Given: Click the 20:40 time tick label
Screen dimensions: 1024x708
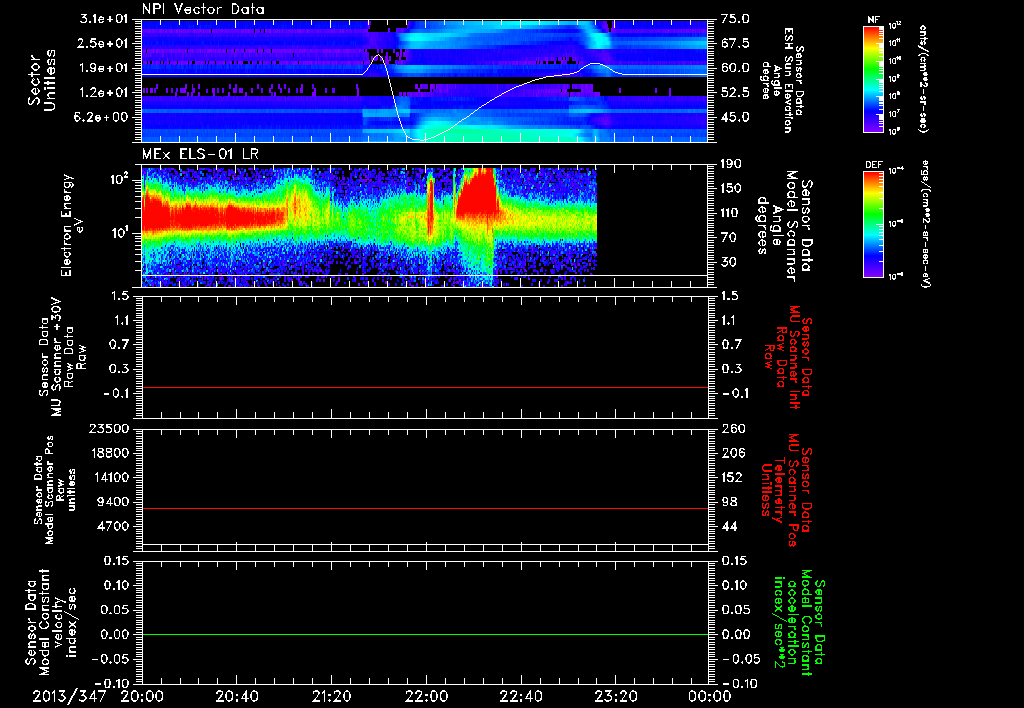Looking at the screenshot, I should click(236, 696).
